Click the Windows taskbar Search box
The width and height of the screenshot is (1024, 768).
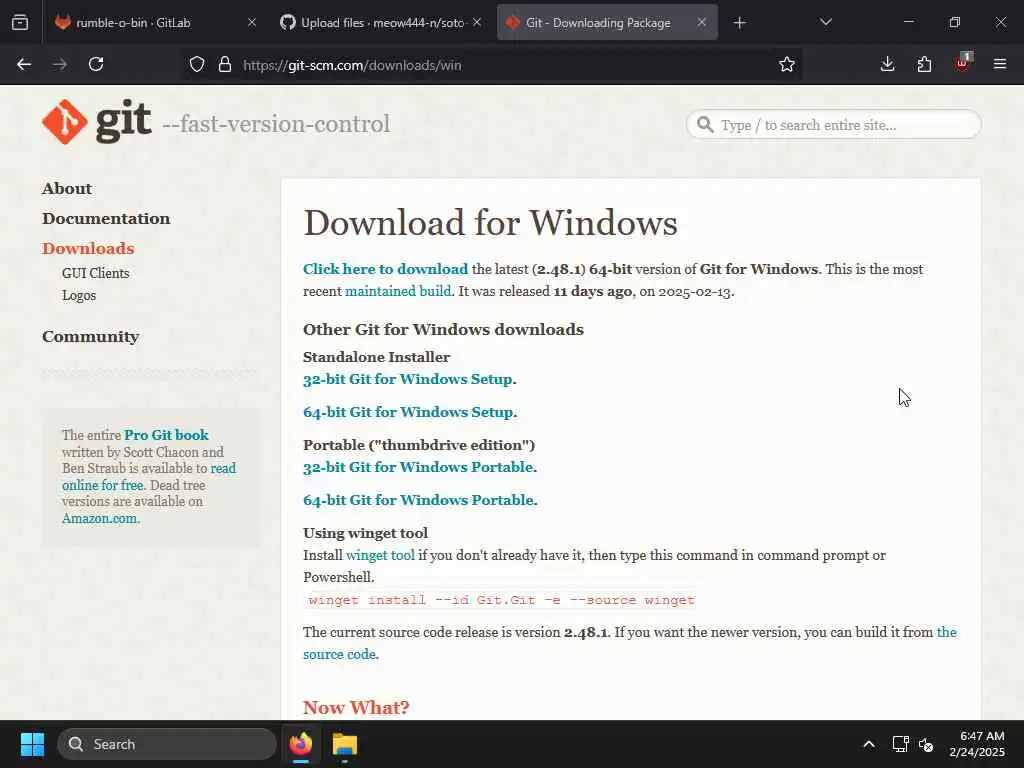point(167,744)
